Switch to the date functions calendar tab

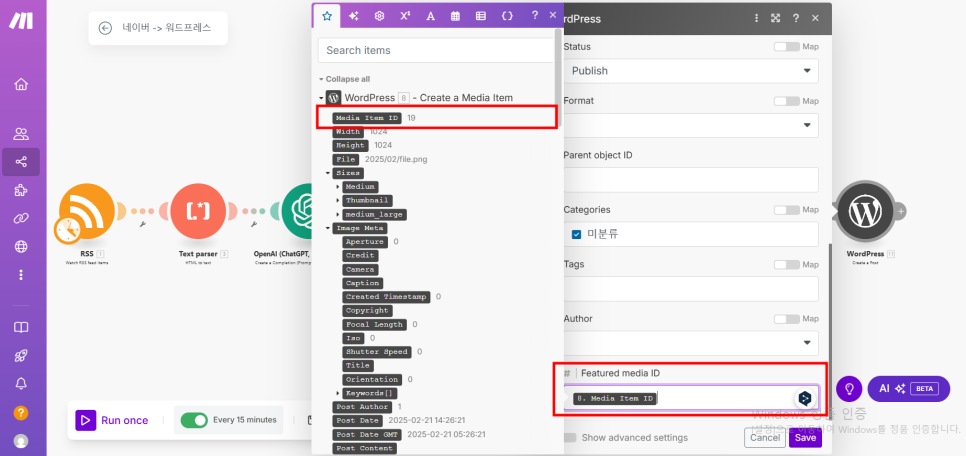(455, 16)
